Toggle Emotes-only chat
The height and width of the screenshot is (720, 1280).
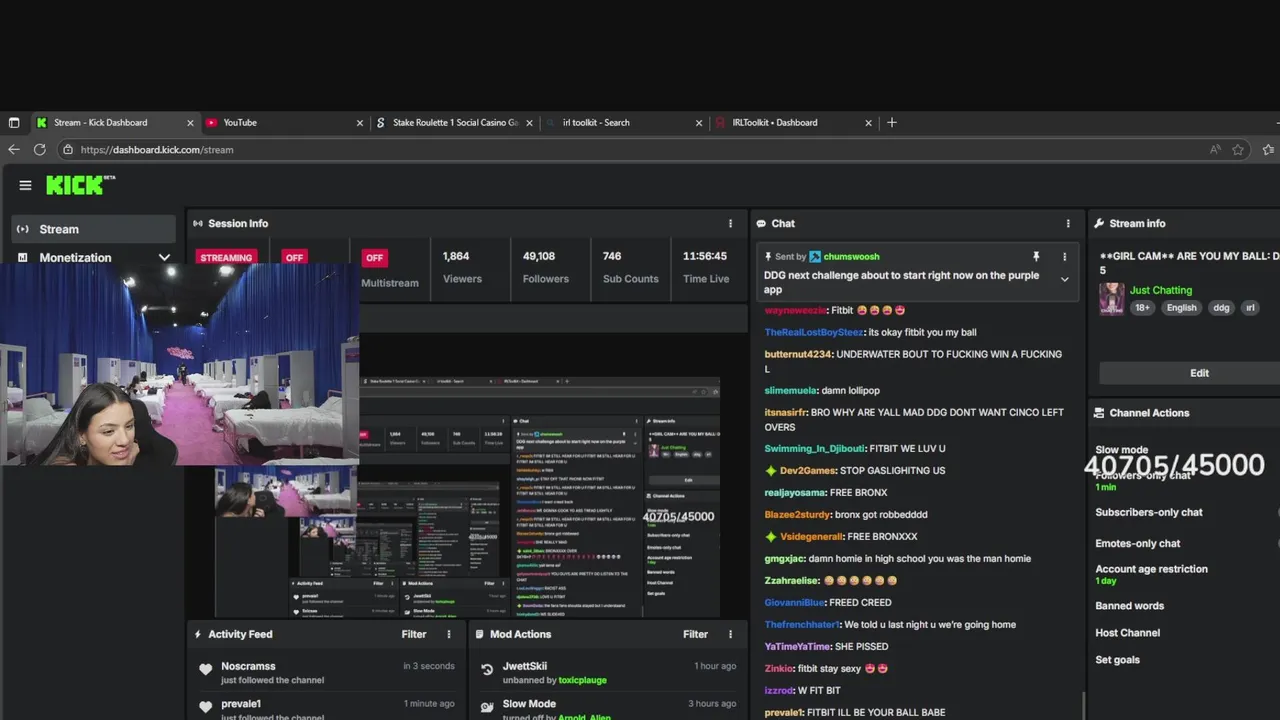(1138, 543)
